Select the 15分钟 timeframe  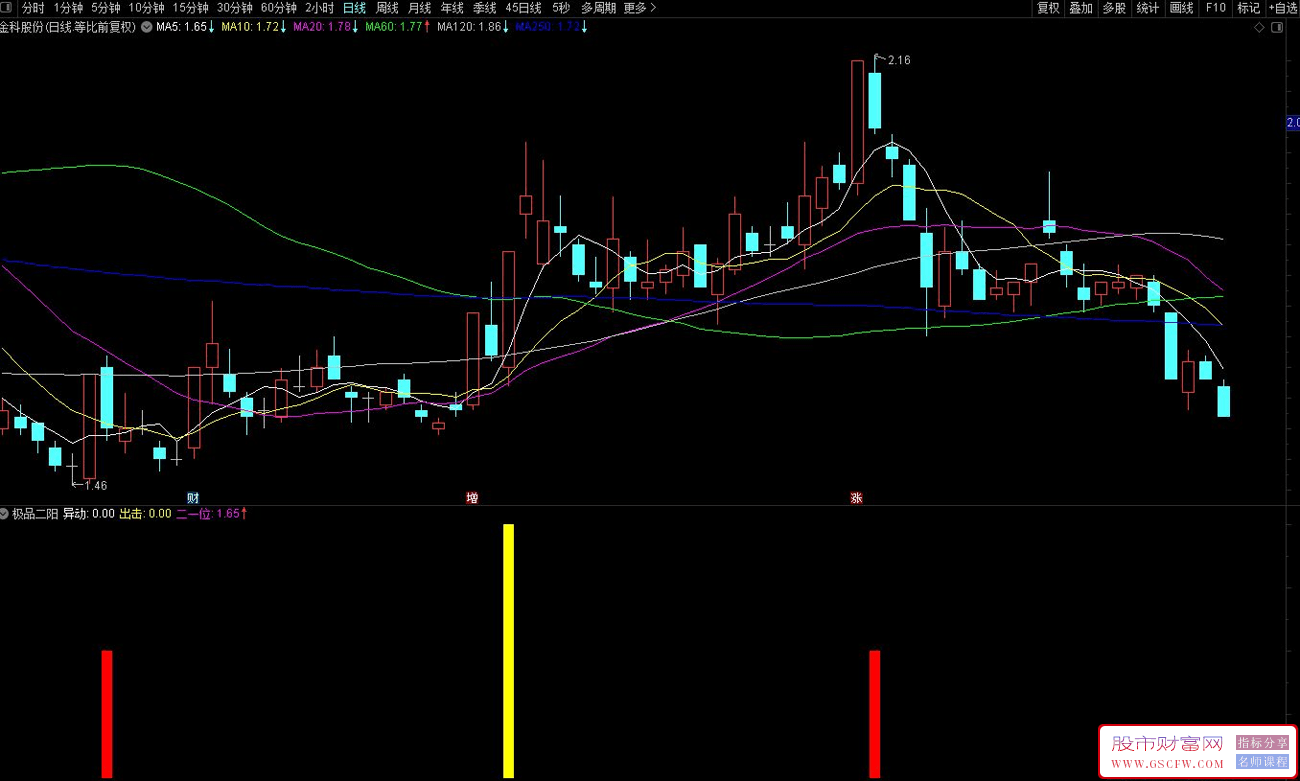pos(190,8)
